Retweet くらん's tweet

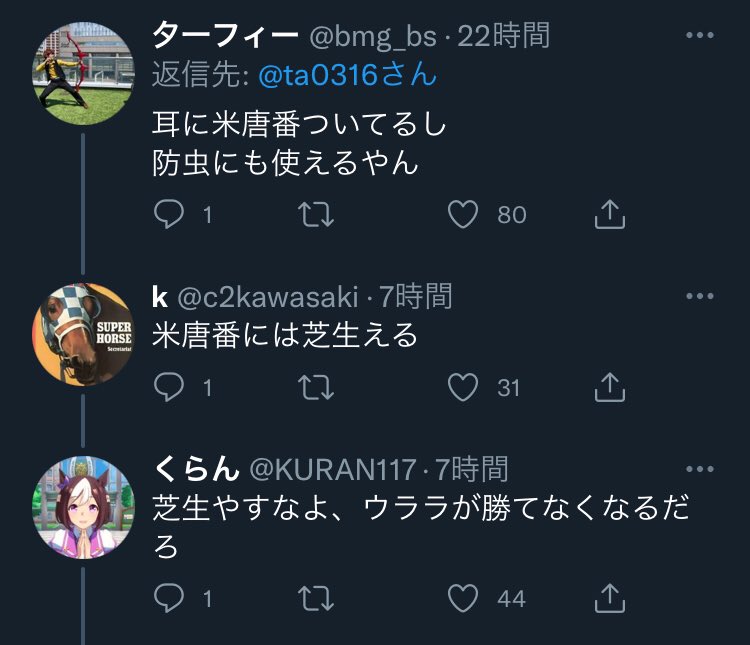coord(318,598)
